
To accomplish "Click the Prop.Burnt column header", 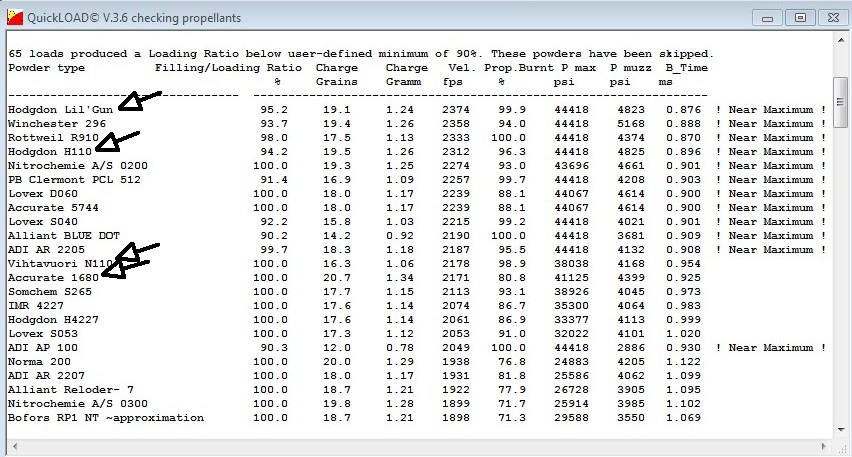I will click(519, 68).
